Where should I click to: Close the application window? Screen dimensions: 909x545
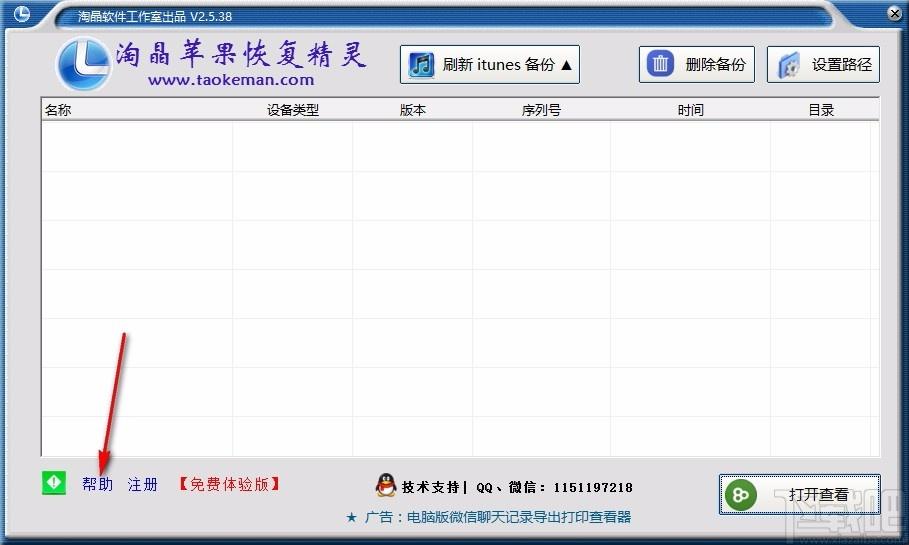pos(895,13)
